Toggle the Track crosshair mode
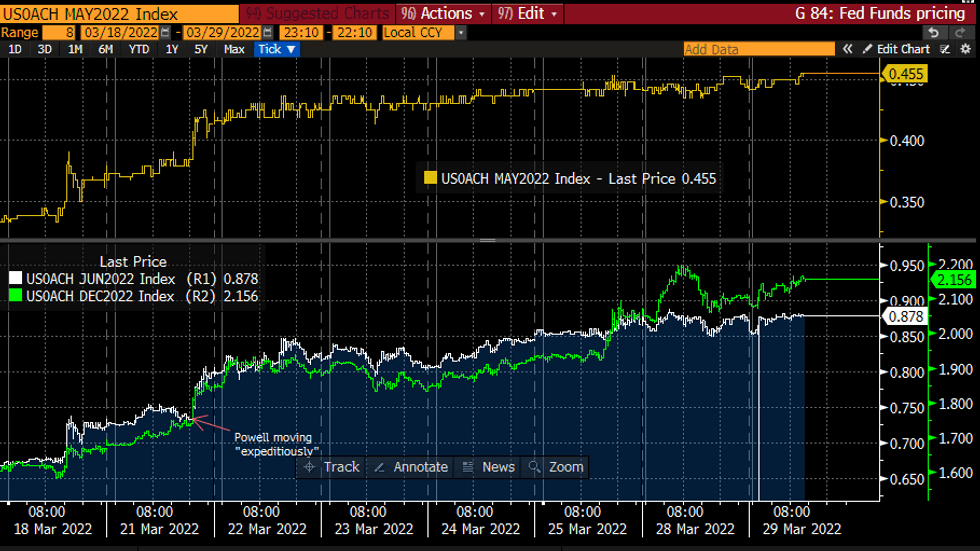Screen dimensions: 980x551 [x=332, y=467]
